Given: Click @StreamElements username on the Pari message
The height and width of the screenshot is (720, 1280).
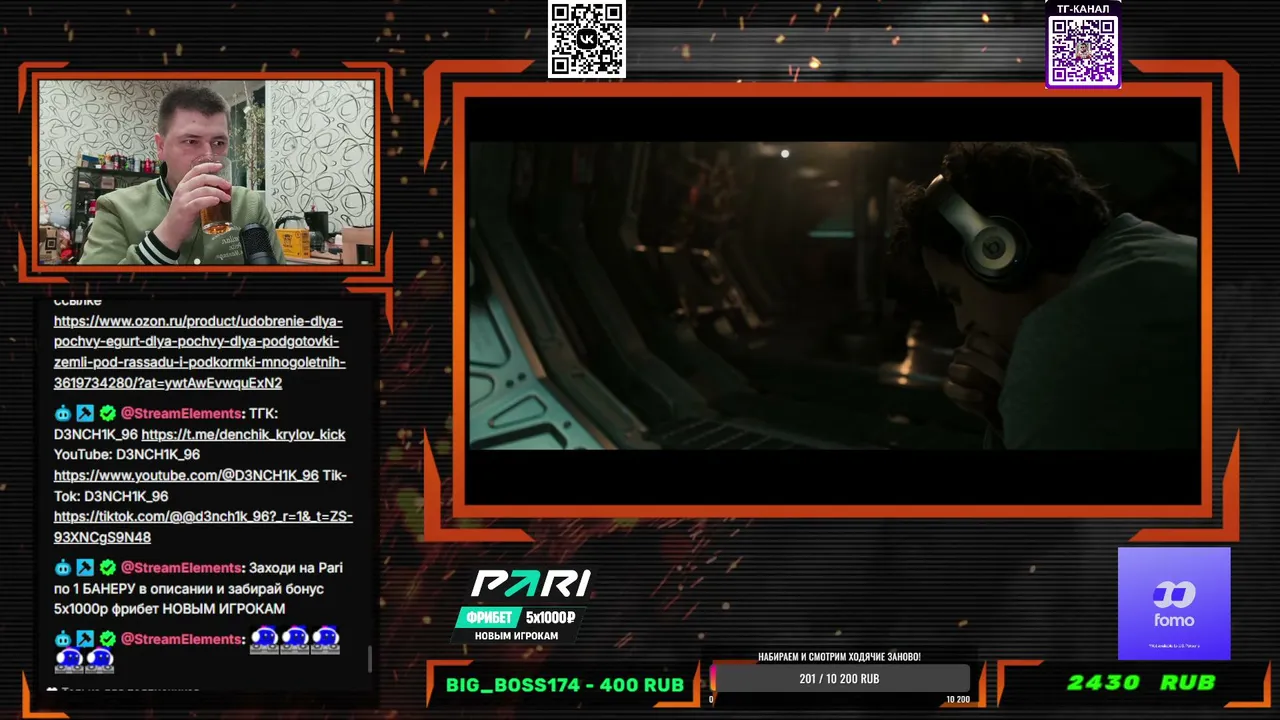Looking at the screenshot, I should (181, 567).
